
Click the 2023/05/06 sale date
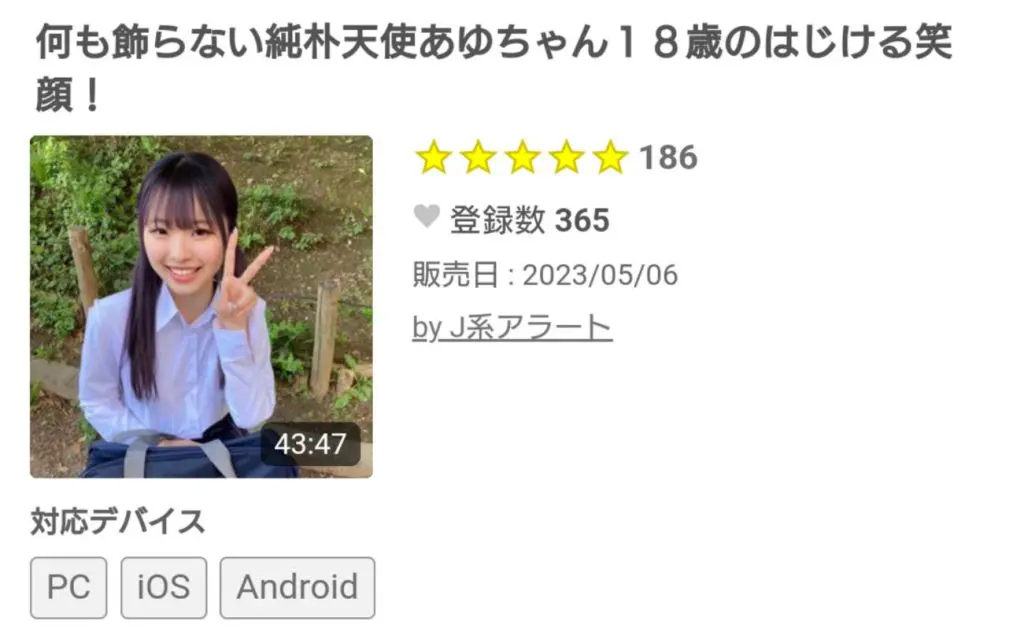[600, 275]
